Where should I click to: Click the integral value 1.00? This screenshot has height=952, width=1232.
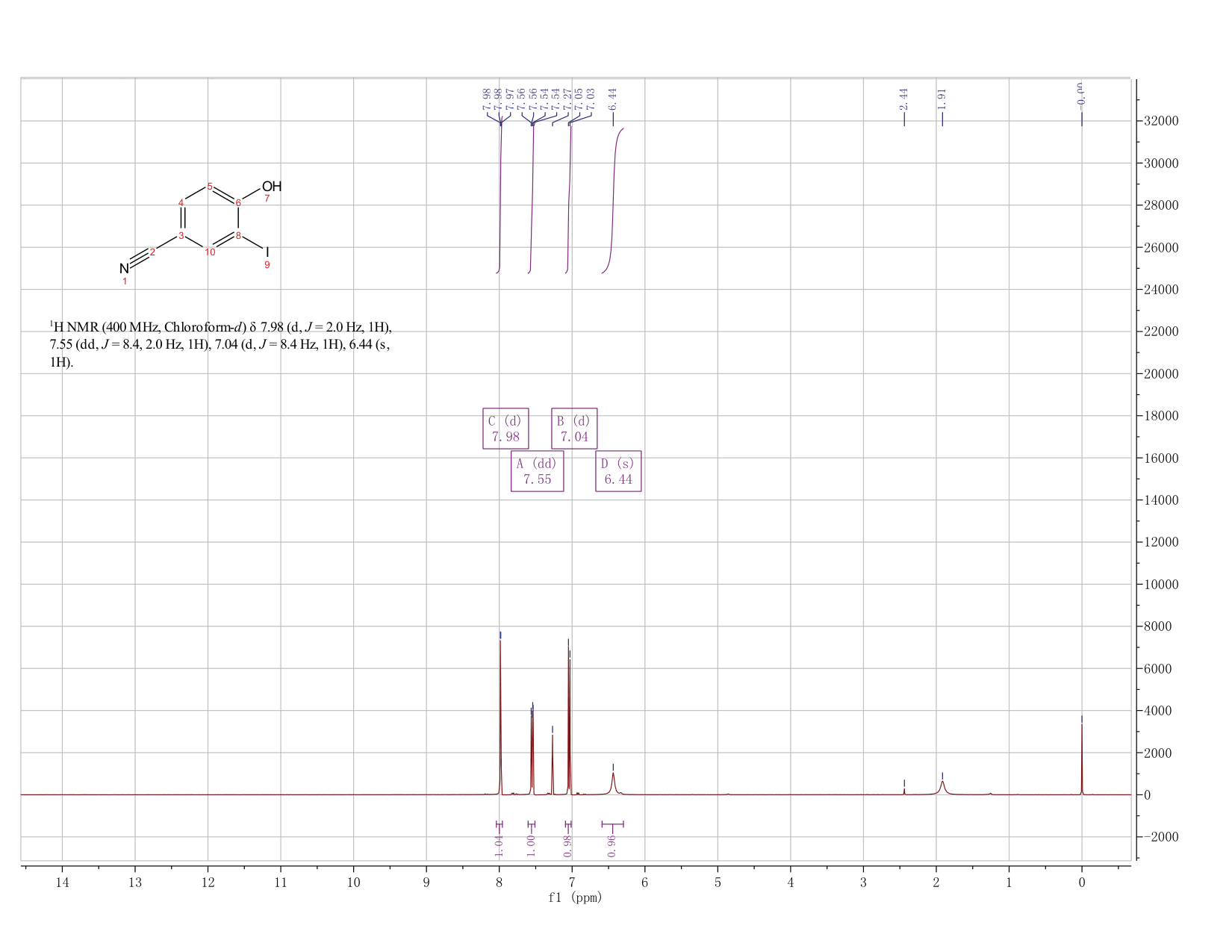point(531,846)
